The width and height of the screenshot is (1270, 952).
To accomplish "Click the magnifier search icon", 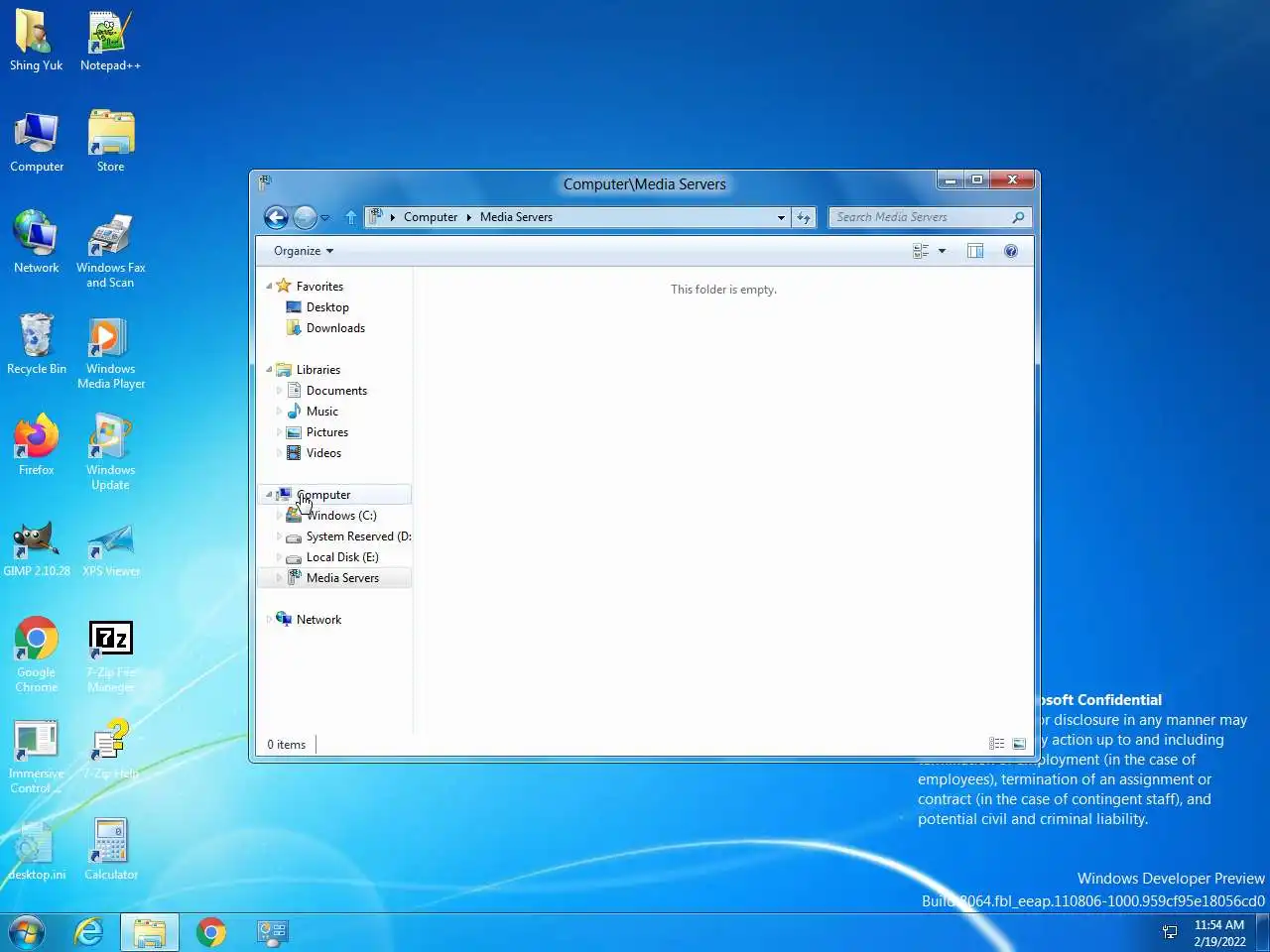I will click(x=1019, y=217).
